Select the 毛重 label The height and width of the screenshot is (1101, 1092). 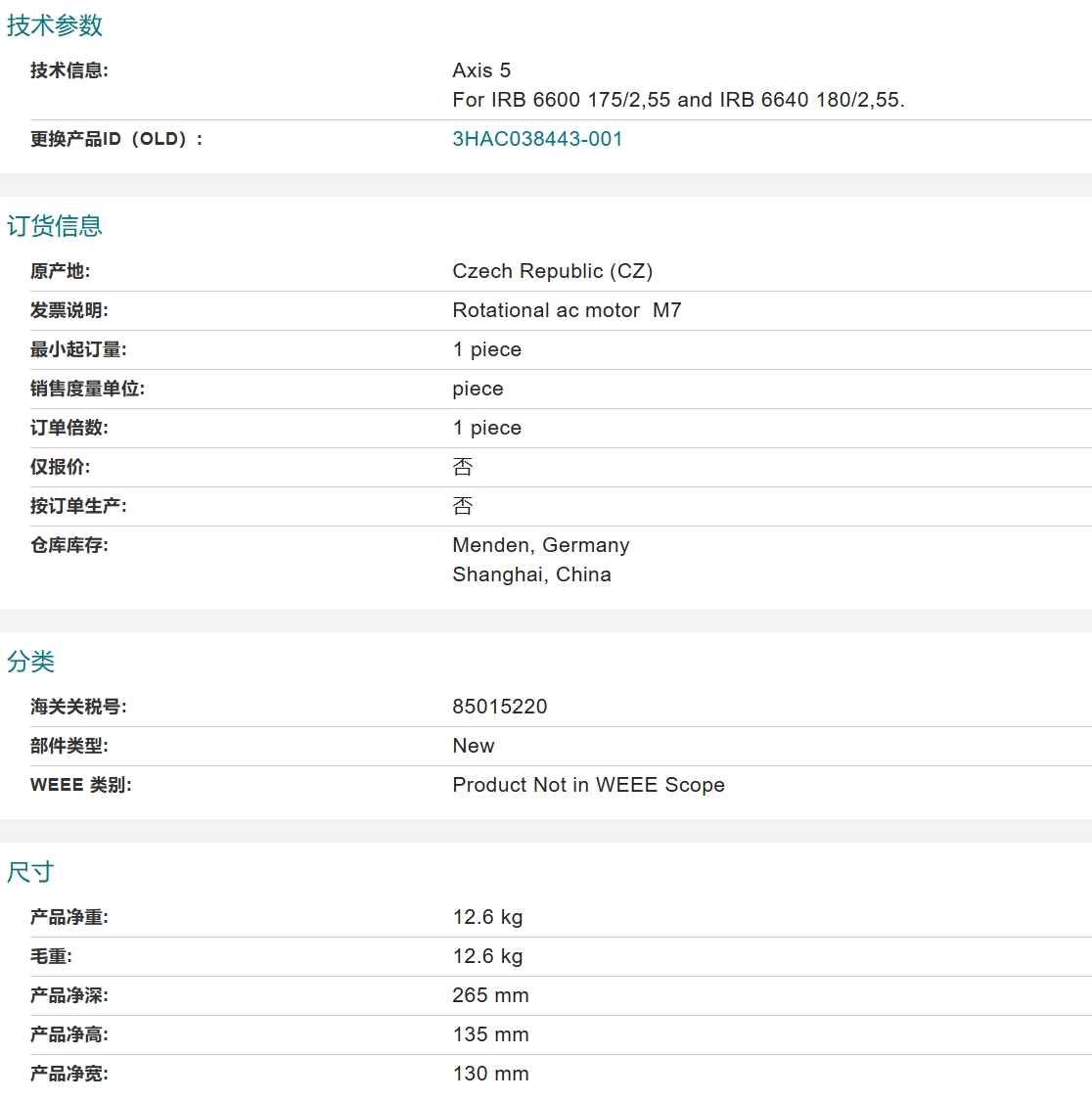click(51, 957)
